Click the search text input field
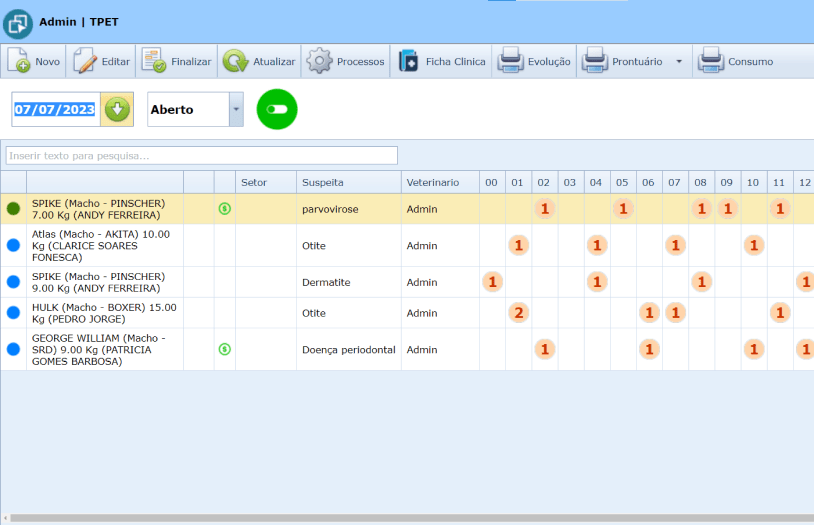The width and height of the screenshot is (814, 525). coord(202,156)
